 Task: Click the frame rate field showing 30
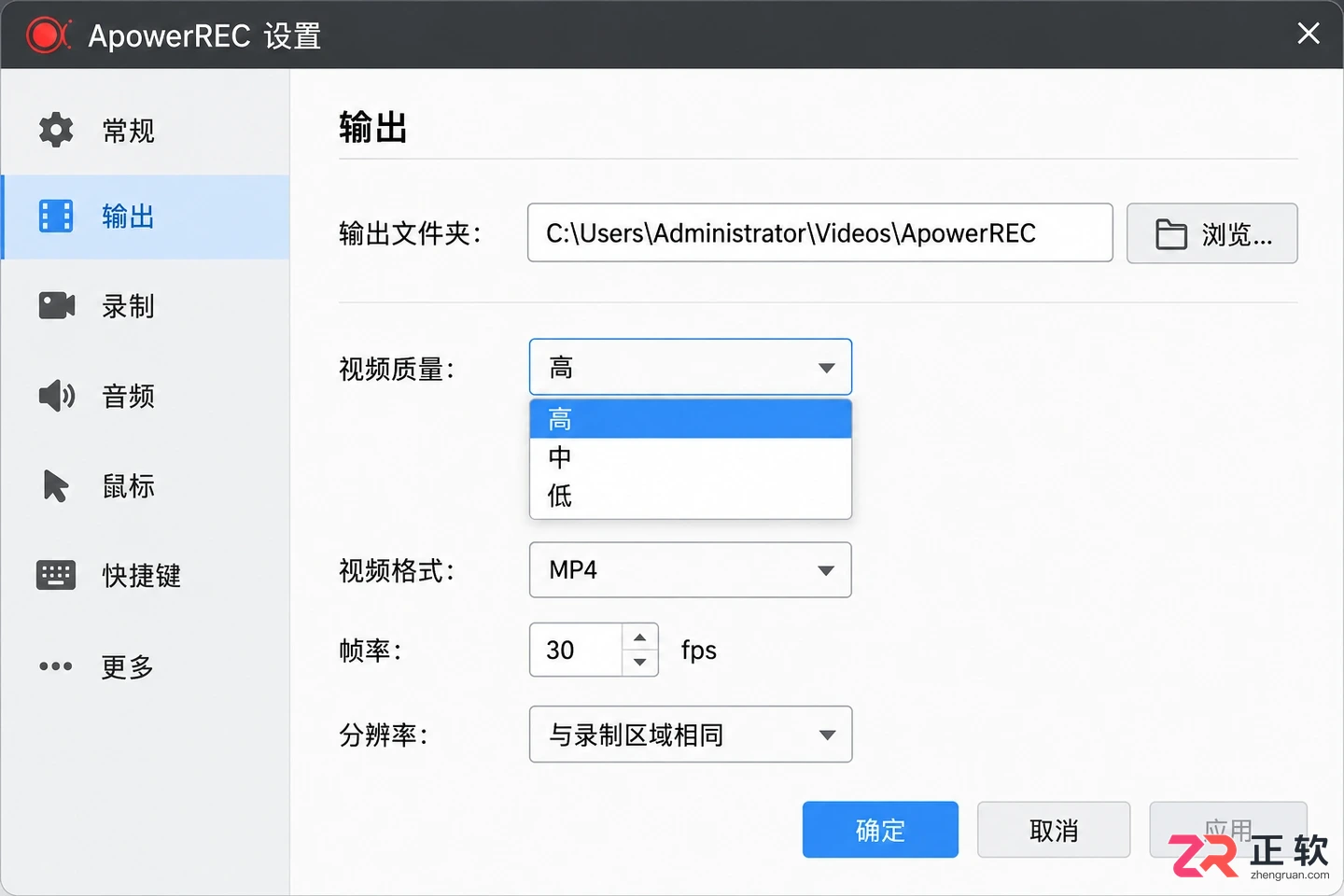click(x=575, y=650)
